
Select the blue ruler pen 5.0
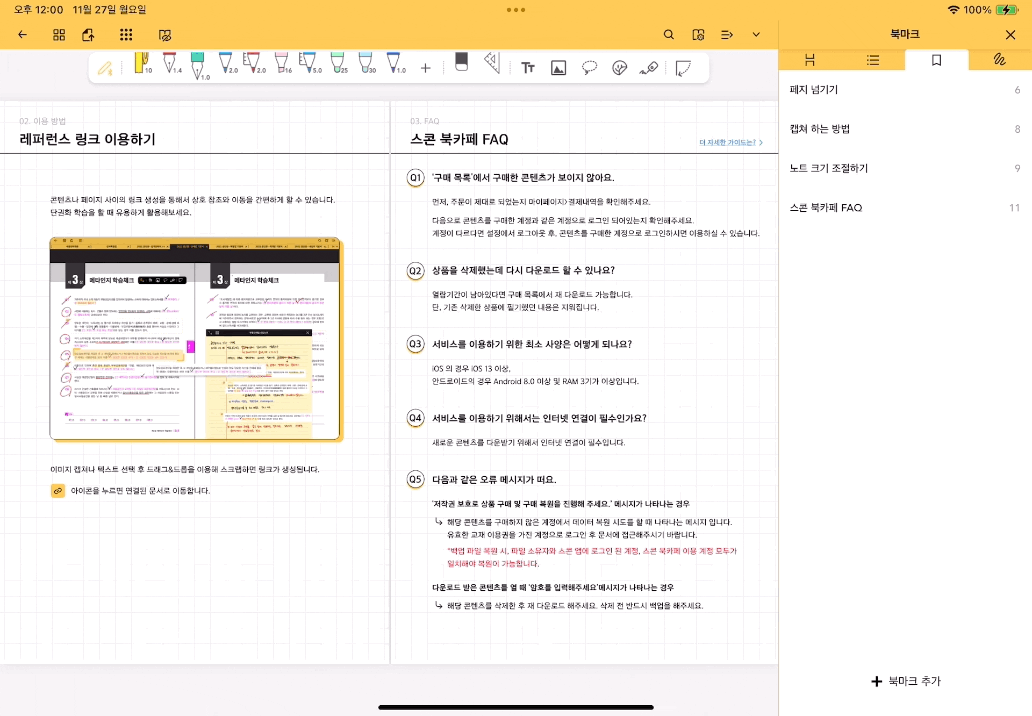tap(310, 64)
